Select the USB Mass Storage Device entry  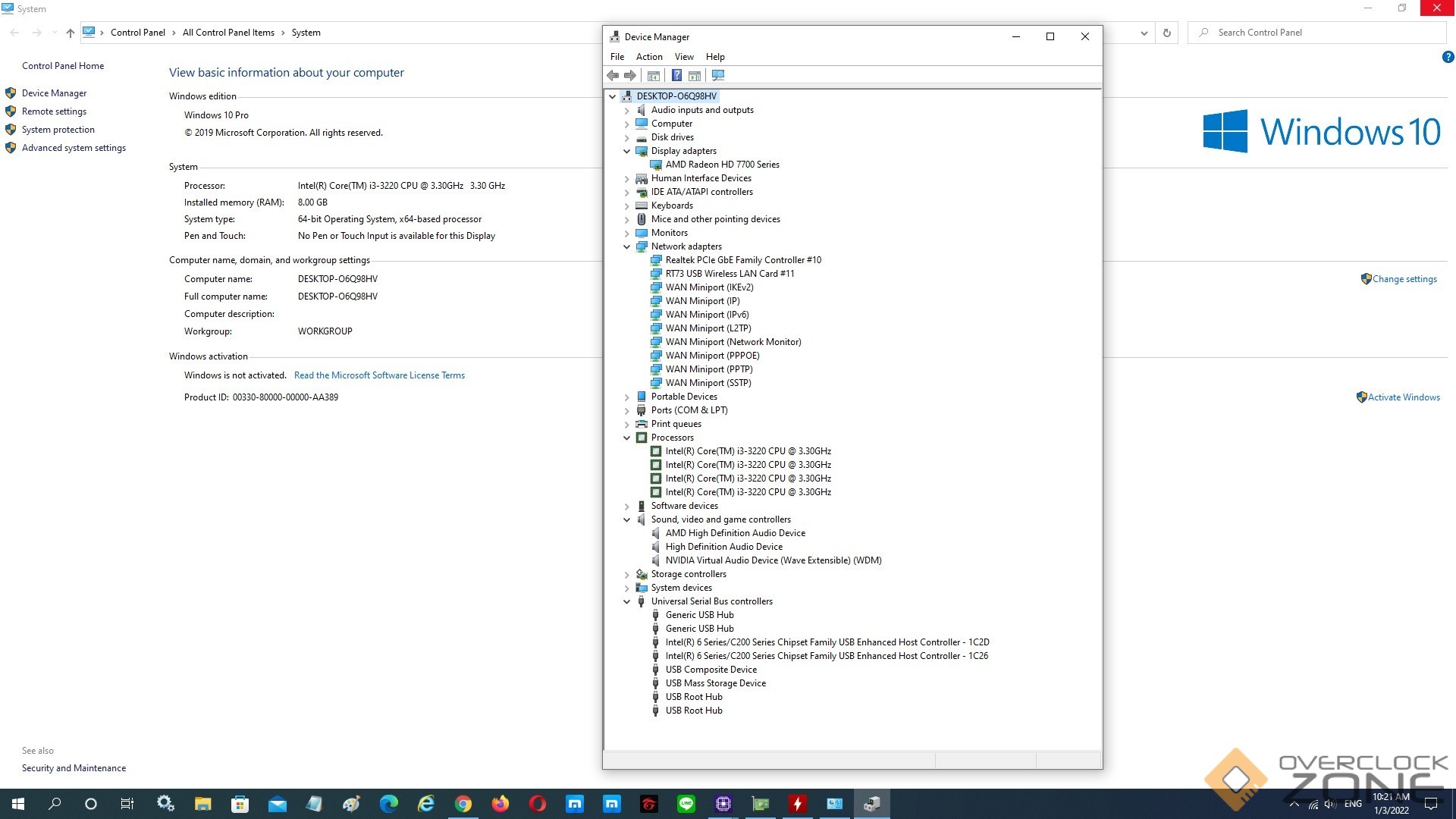point(715,683)
